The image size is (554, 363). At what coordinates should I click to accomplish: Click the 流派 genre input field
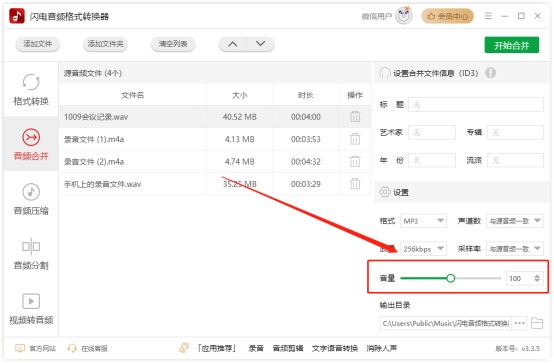click(x=515, y=160)
